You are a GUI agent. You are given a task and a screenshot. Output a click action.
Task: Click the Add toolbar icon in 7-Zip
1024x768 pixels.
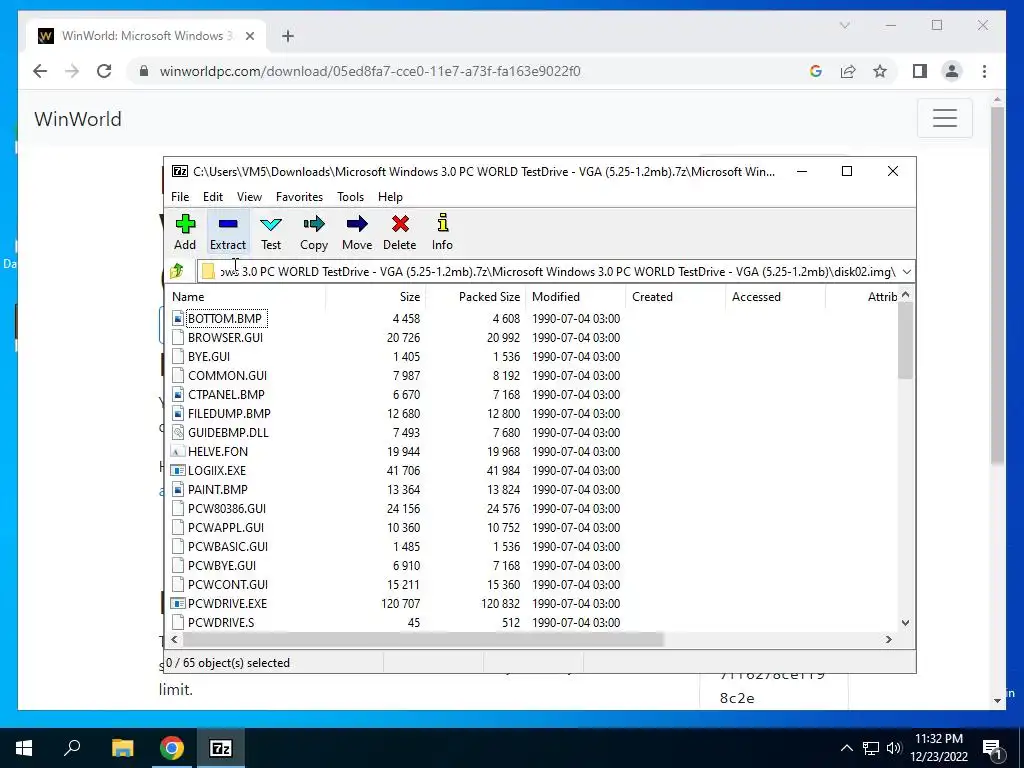[185, 232]
